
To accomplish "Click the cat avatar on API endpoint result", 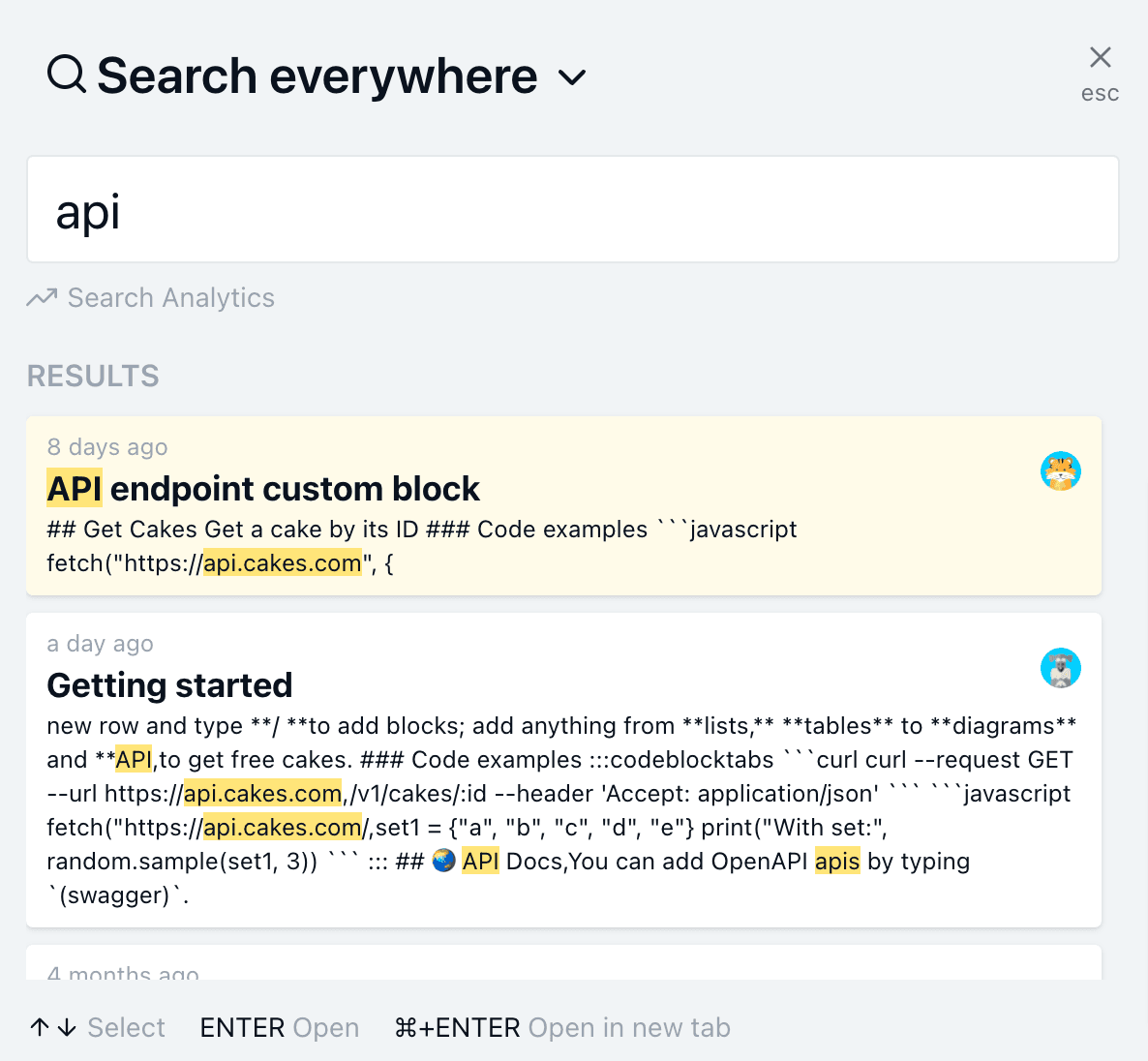I will point(1061,470).
